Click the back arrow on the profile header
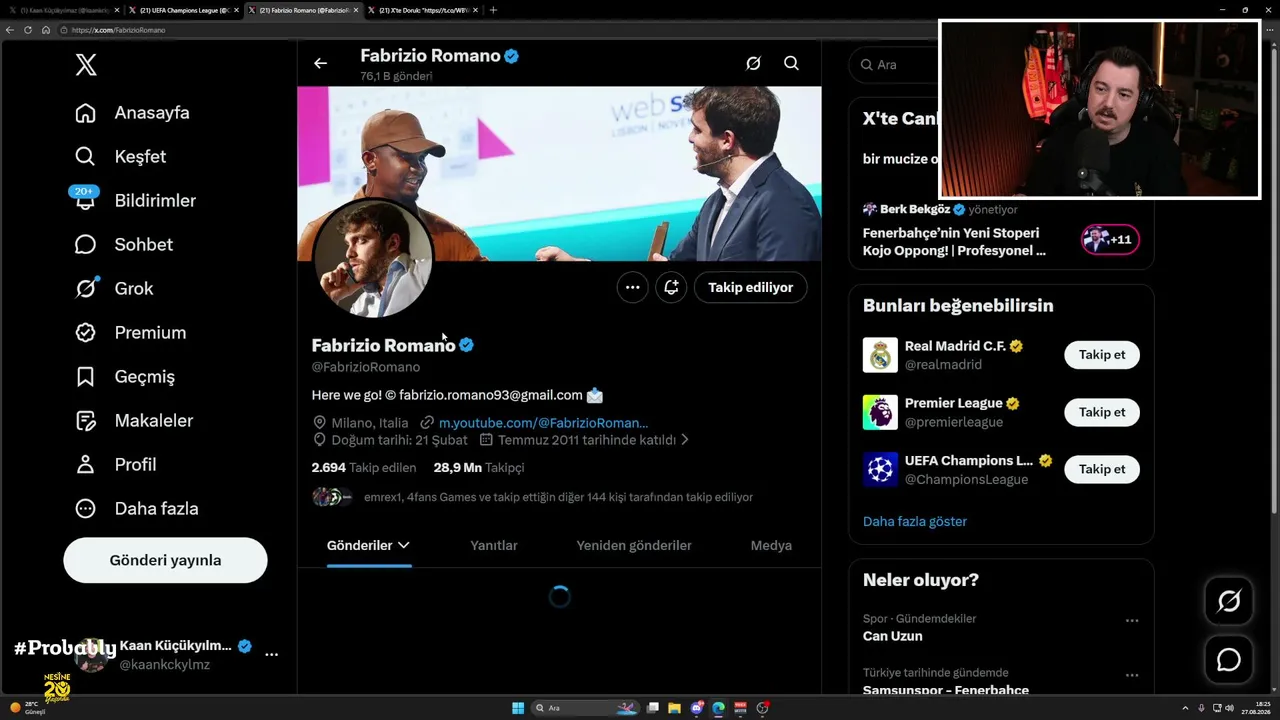The height and width of the screenshot is (720, 1280). (320, 63)
